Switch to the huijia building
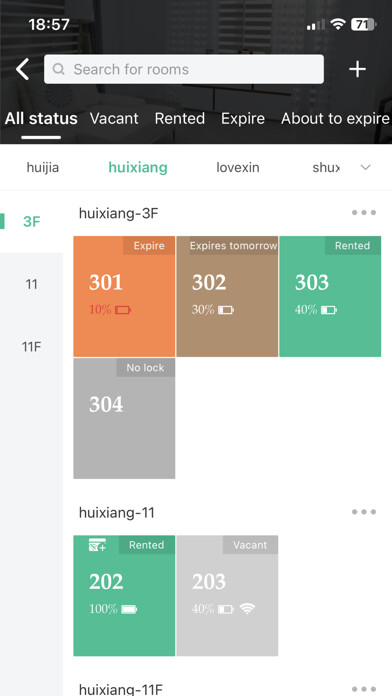392x696 pixels. 43,167
